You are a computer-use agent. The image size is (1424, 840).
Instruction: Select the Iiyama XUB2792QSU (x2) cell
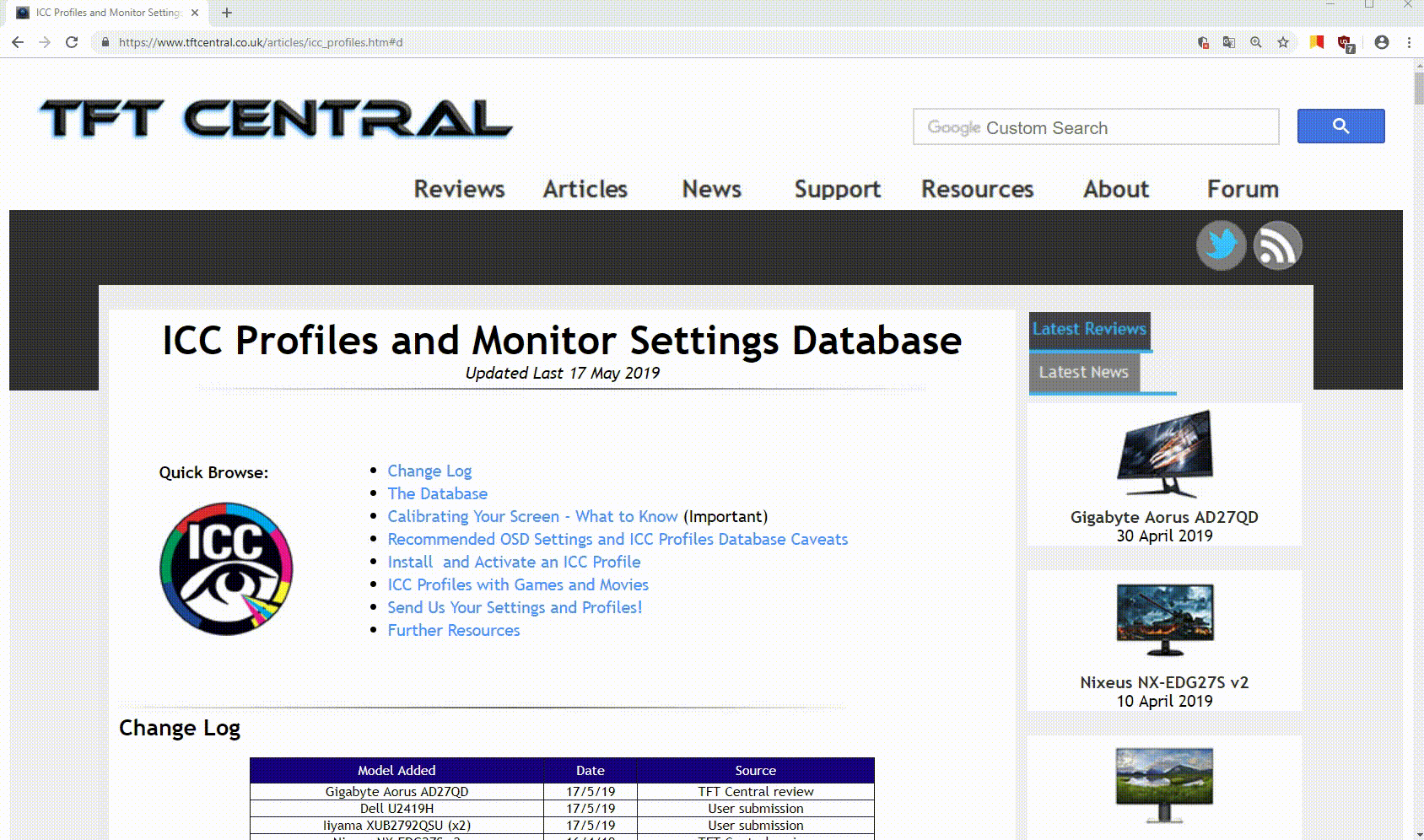coord(396,825)
